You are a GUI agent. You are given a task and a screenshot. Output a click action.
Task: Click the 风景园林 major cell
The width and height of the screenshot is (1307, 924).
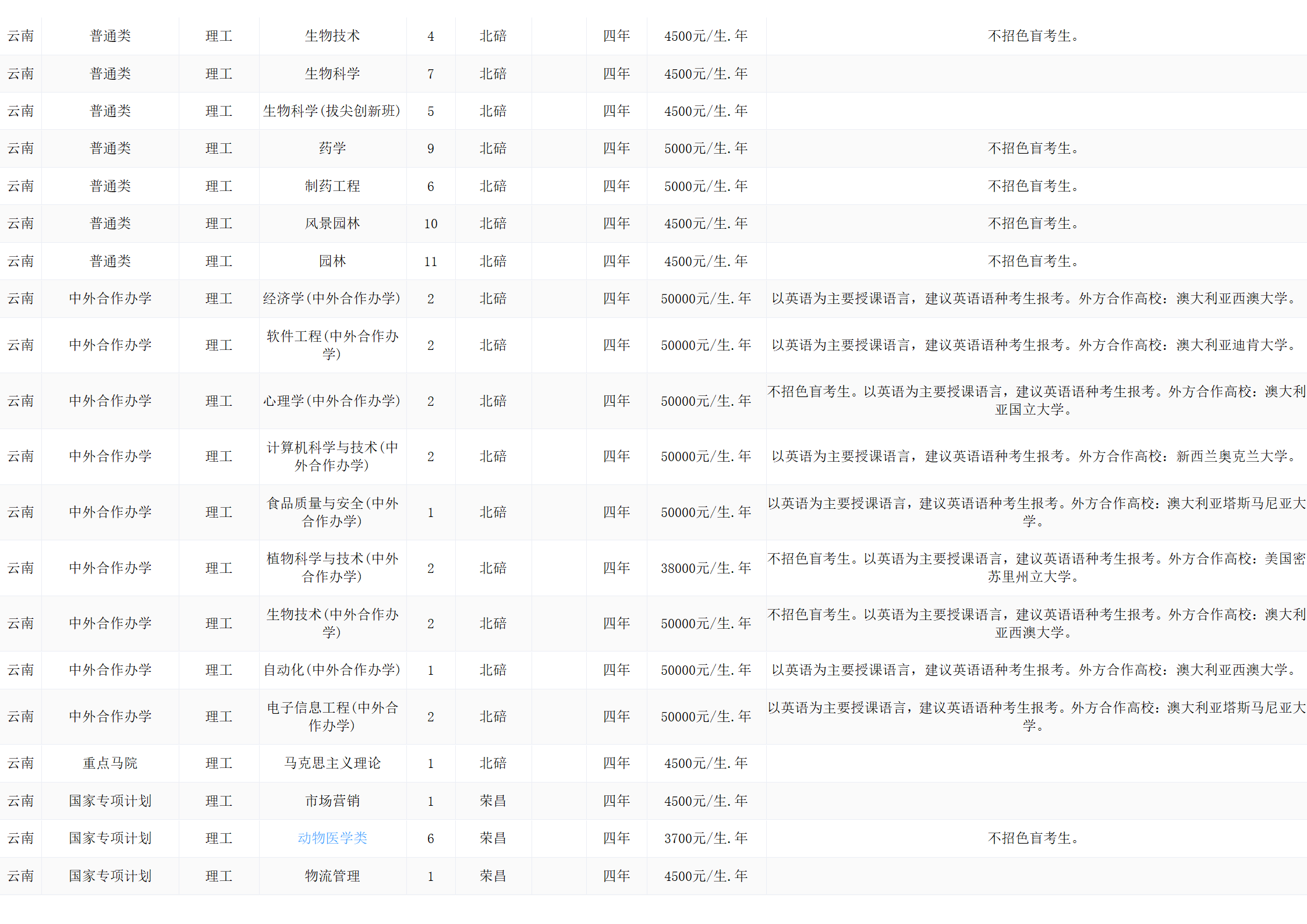(x=332, y=224)
